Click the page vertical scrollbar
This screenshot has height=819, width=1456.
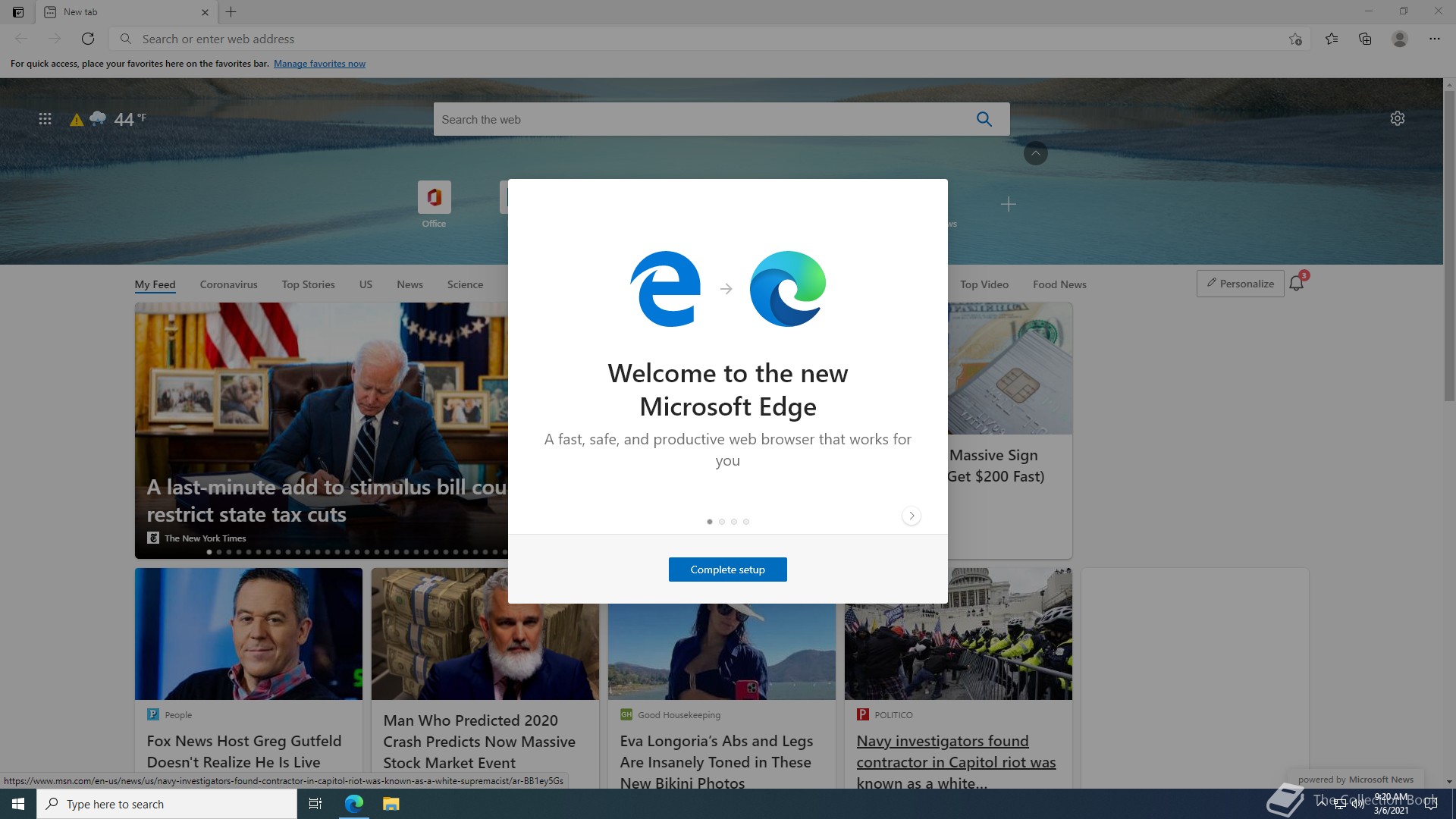1449,246
